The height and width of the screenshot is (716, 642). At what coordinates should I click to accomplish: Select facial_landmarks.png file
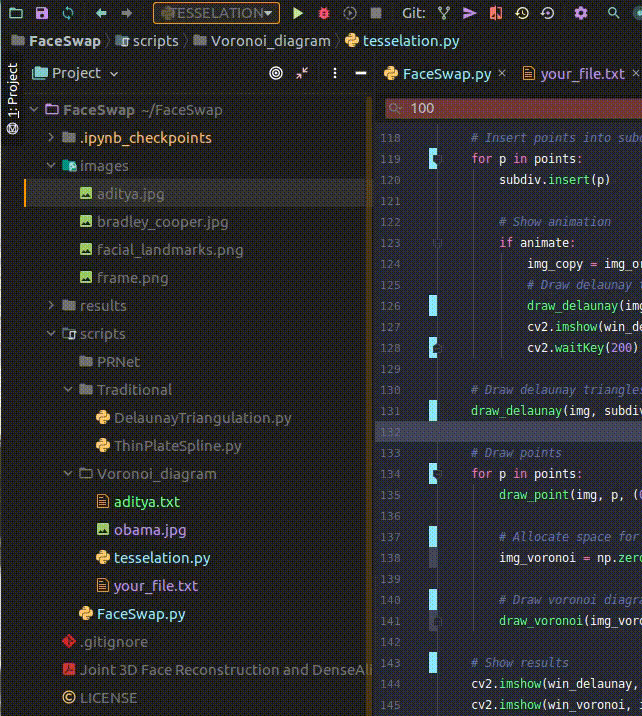coord(170,250)
